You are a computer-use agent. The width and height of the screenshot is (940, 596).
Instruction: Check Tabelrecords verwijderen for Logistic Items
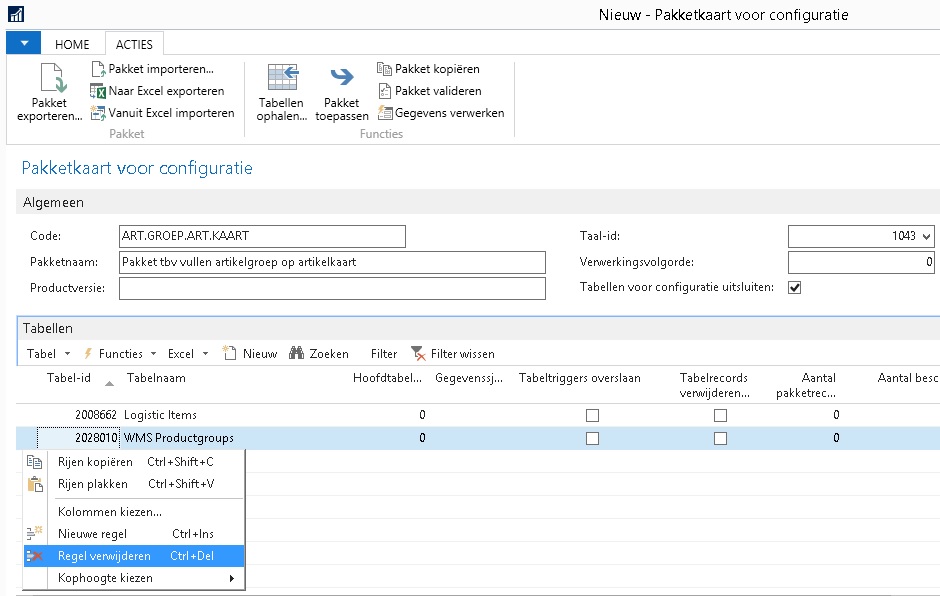point(721,416)
